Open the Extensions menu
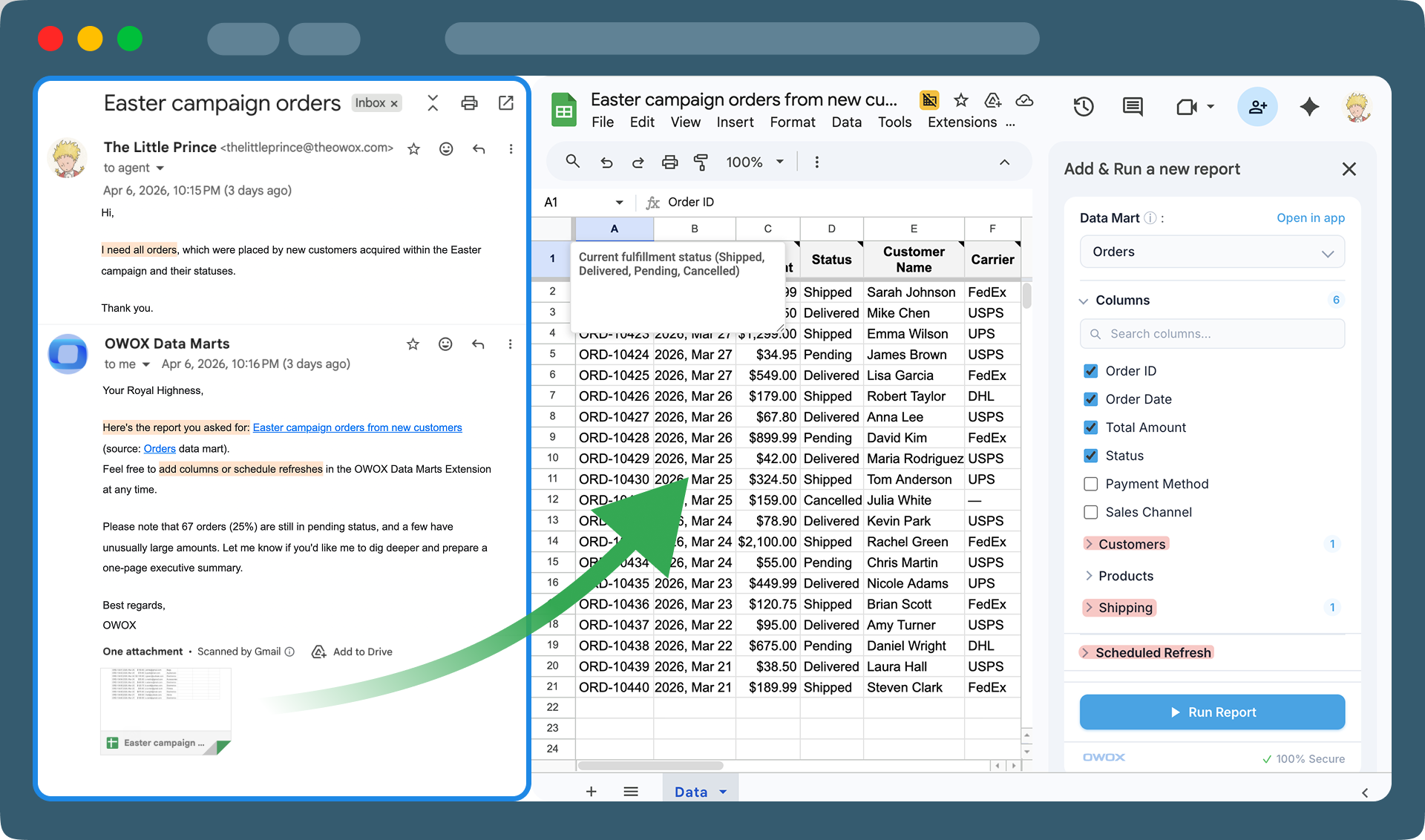The width and height of the screenshot is (1425, 840). [x=962, y=122]
